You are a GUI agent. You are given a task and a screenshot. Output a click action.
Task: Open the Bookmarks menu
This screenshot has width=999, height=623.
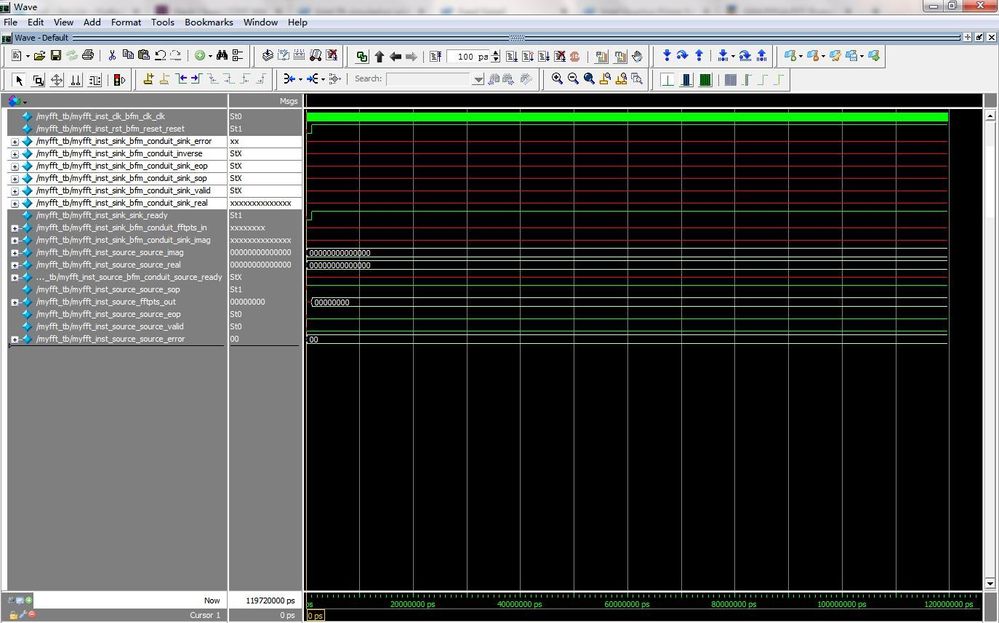(x=208, y=22)
